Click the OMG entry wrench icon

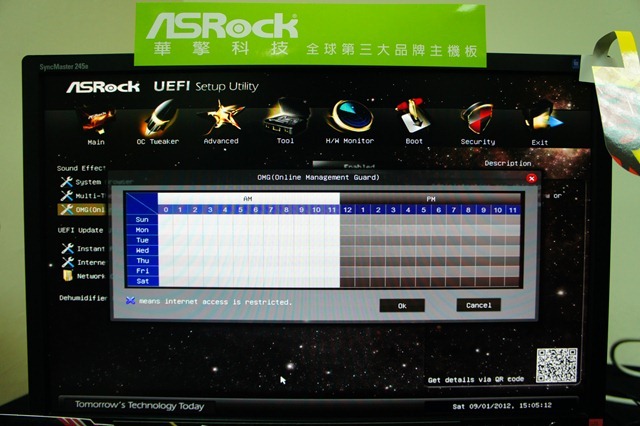tap(66, 209)
